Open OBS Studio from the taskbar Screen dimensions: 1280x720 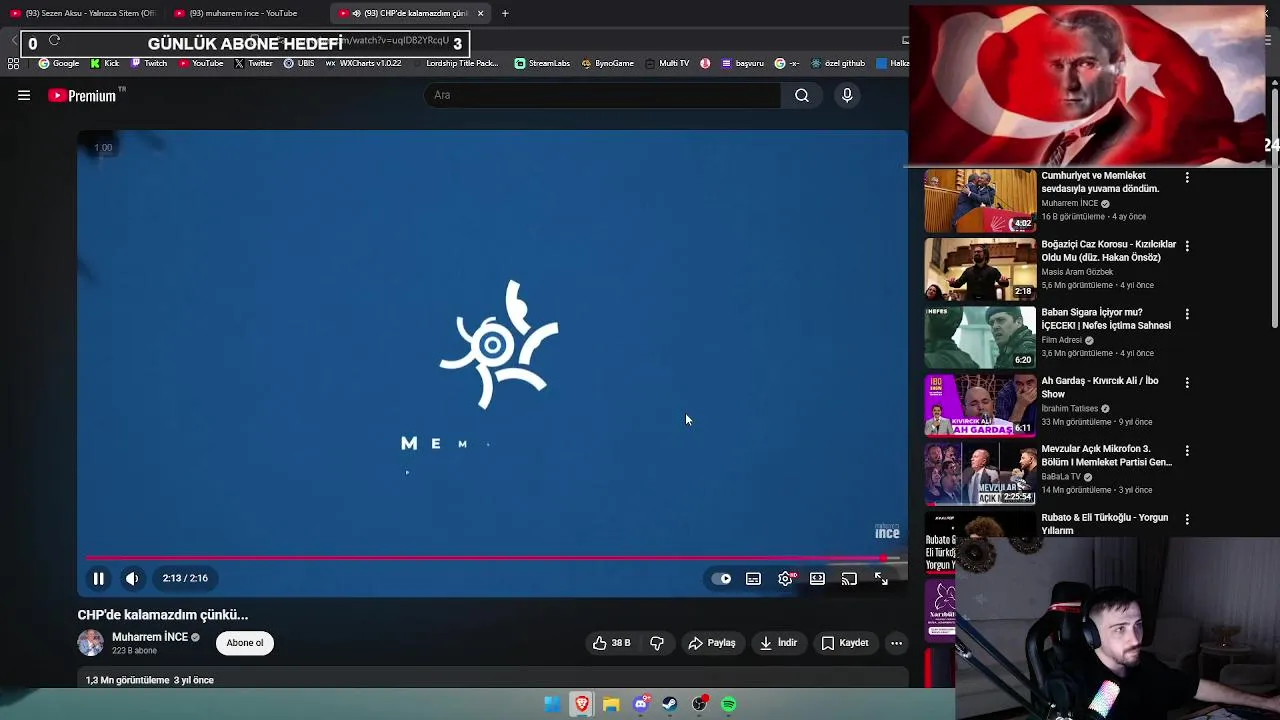[x=700, y=704]
